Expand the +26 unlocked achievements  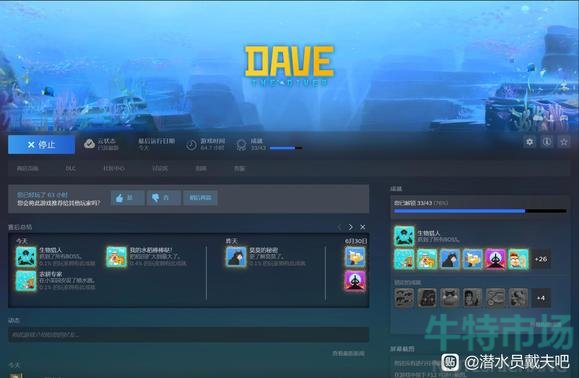[541, 259]
